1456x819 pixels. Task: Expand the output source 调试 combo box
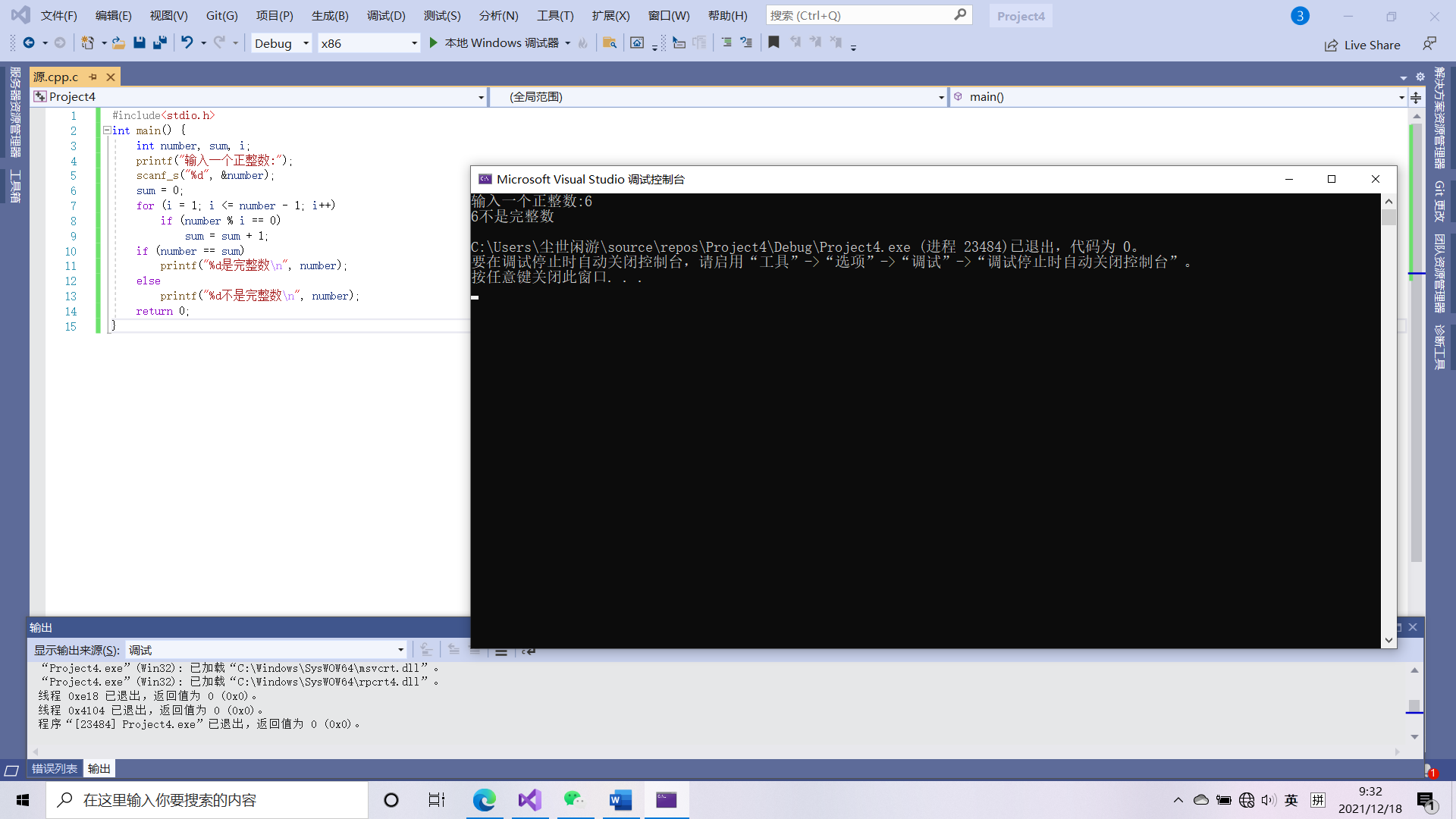coord(400,650)
